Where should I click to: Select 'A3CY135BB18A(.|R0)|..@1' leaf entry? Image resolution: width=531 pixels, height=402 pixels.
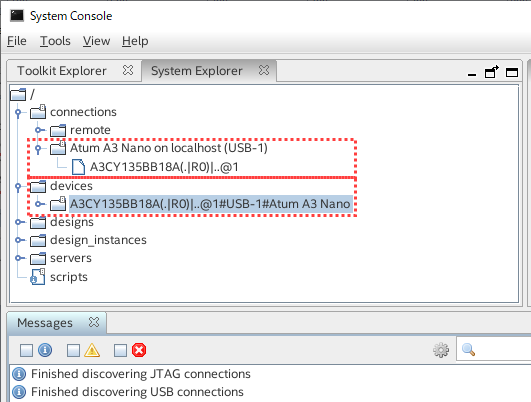tap(164, 167)
